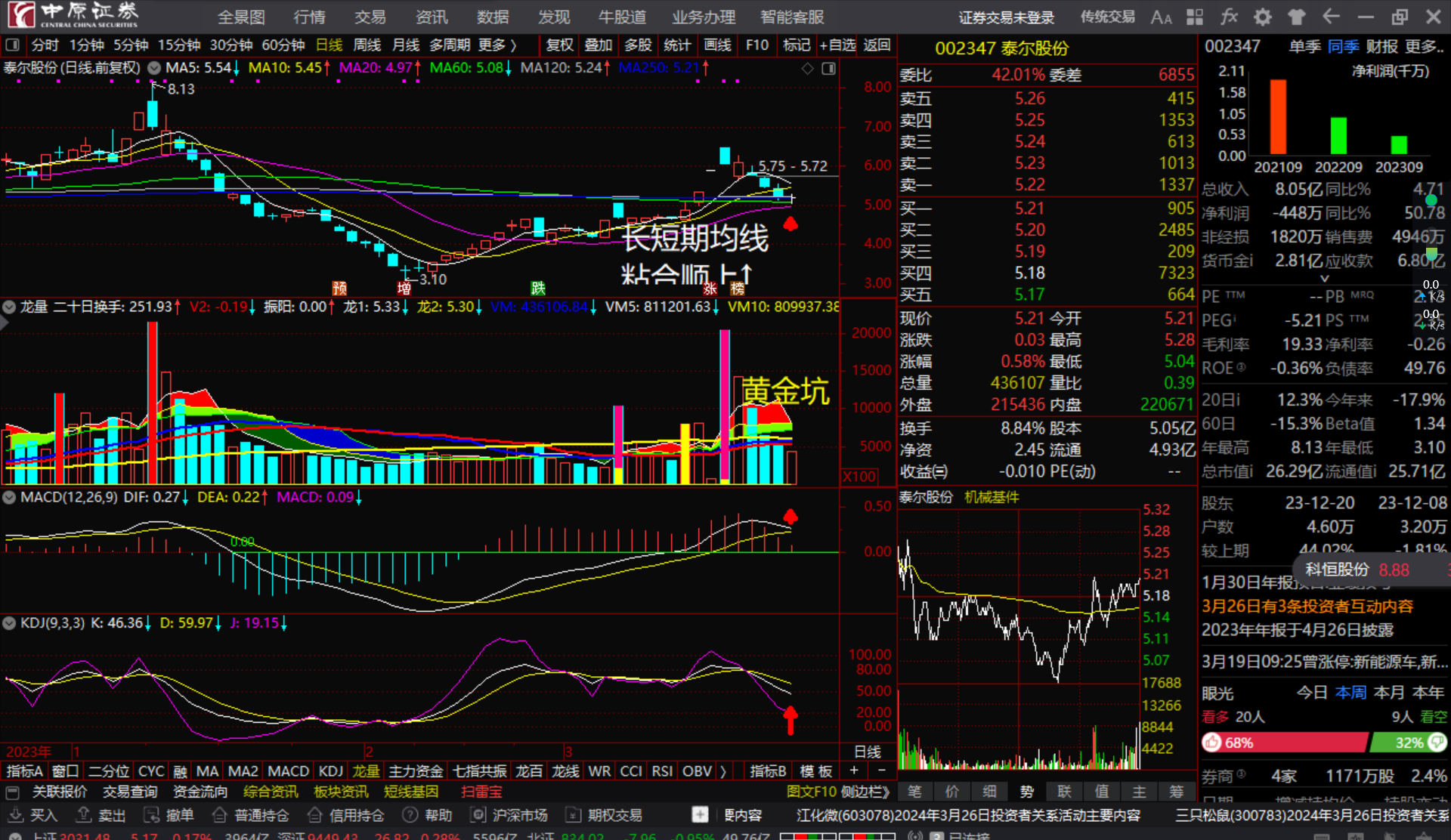The height and width of the screenshot is (840, 1451).
Task: Toggle the MACD panel checkmark circle
Action: (9, 498)
